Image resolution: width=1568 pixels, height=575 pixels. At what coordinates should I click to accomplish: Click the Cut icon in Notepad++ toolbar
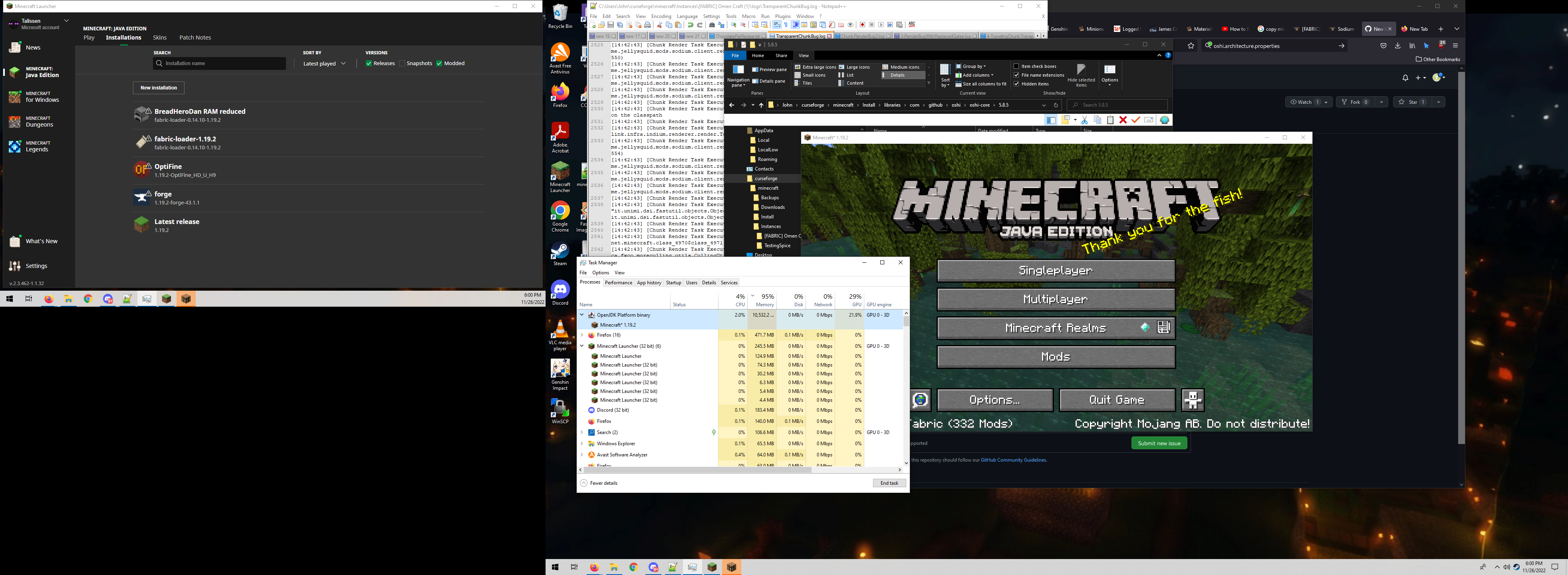tap(660, 25)
